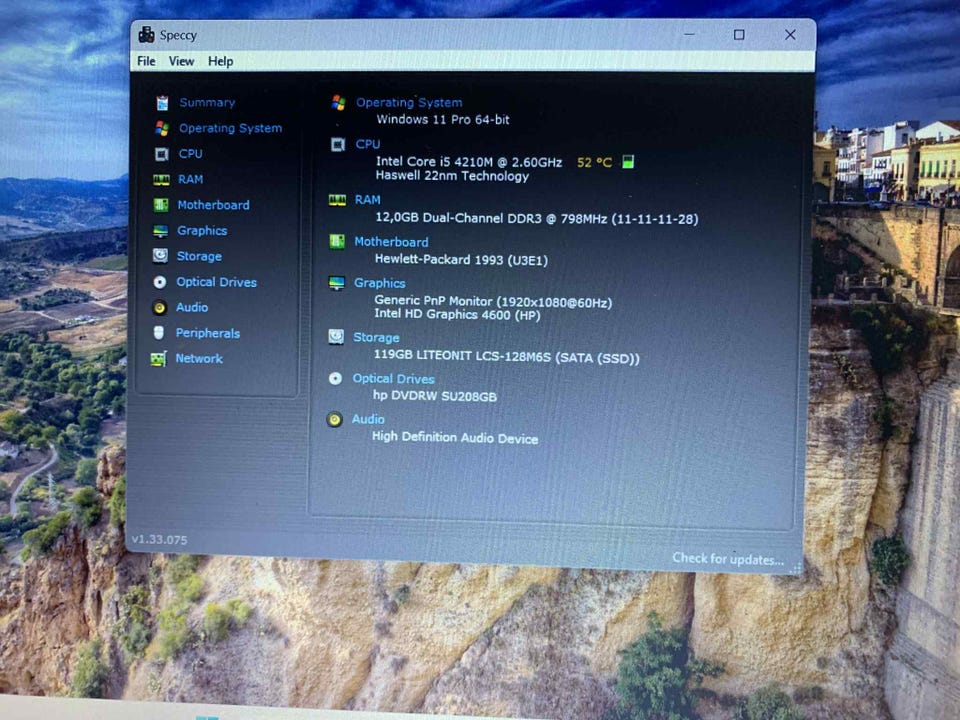Click the Motherboard icon in summary panel
The height and width of the screenshot is (720, 960).
click(x=337, y=242)
